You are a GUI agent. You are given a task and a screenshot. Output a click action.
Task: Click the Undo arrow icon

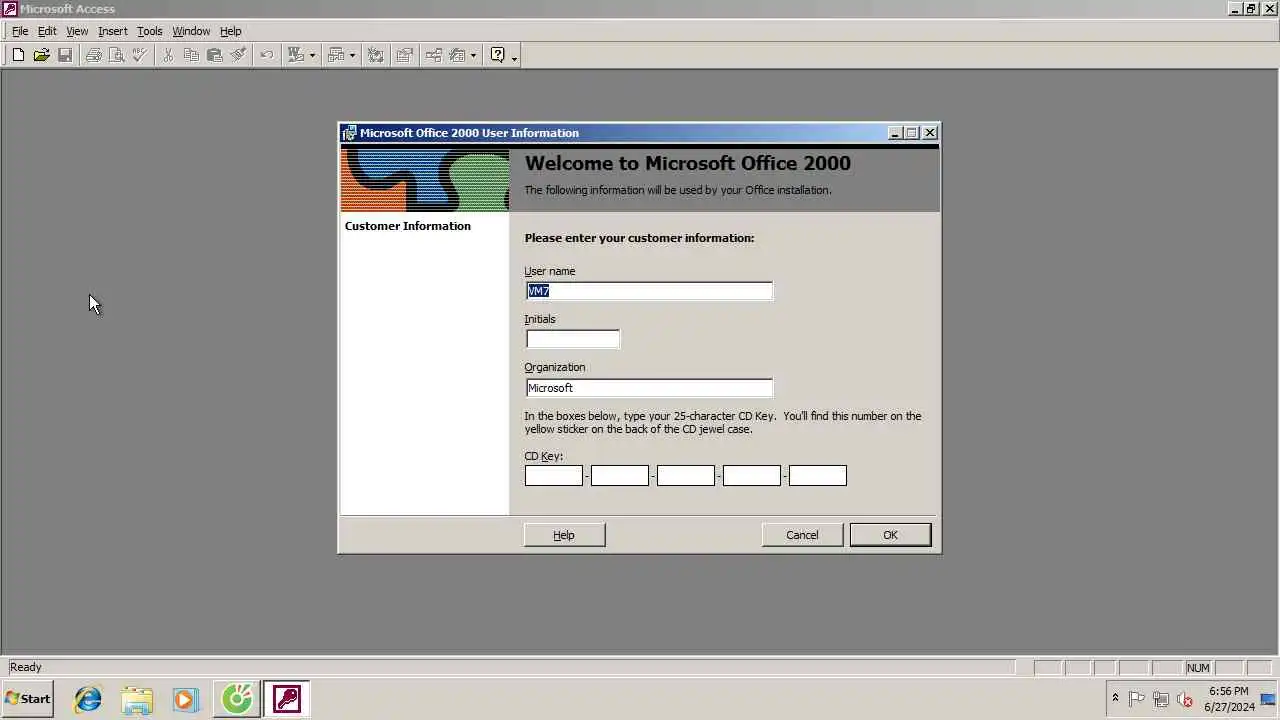(x=266, y=55)
